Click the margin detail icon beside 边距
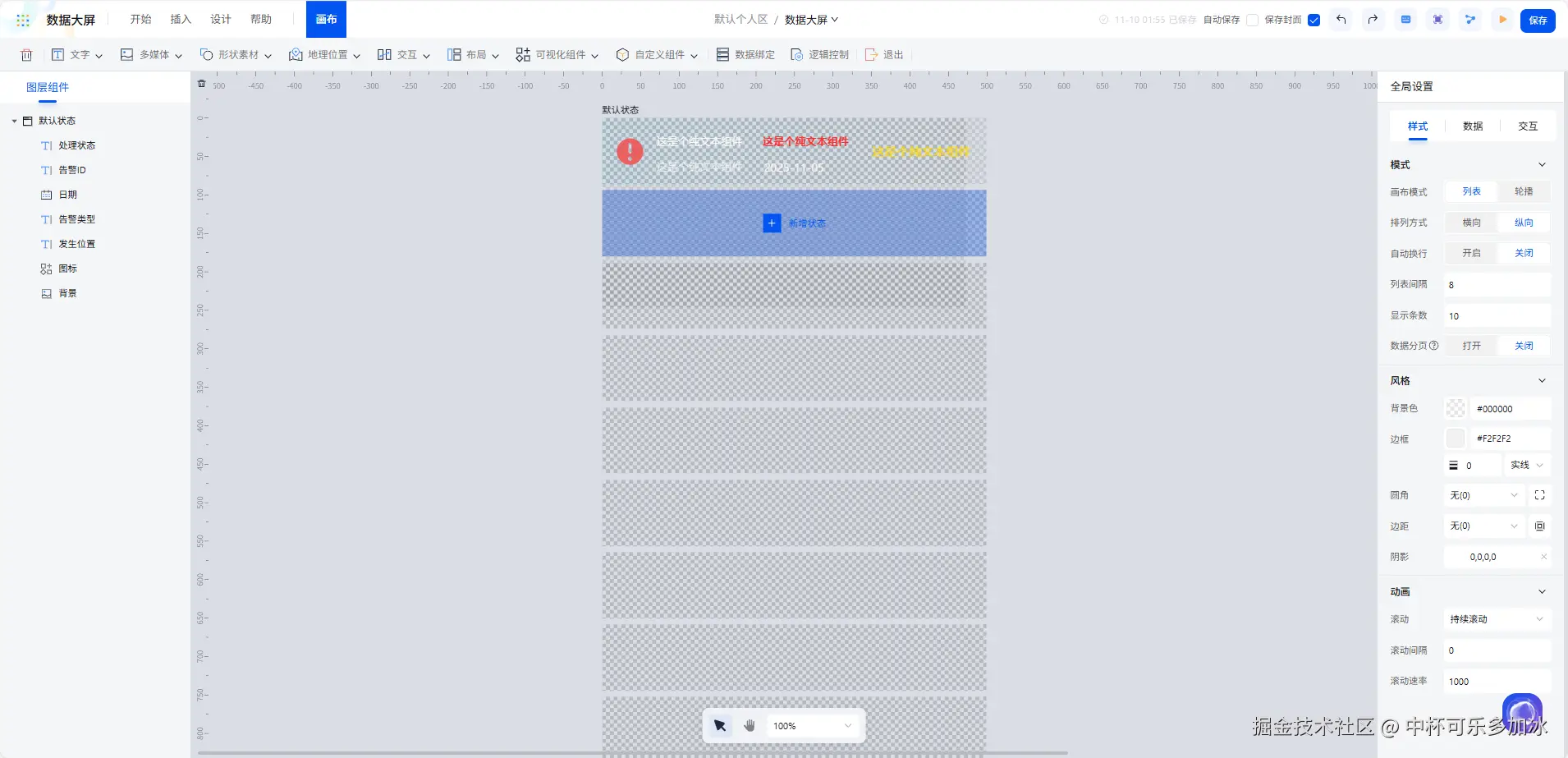Screen dimensions: 1568x758 coord(1540,526)
